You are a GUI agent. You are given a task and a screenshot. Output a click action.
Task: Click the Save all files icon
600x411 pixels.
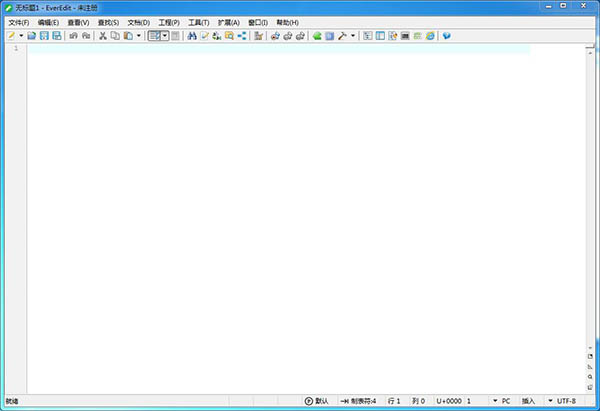tap(57, 36)
